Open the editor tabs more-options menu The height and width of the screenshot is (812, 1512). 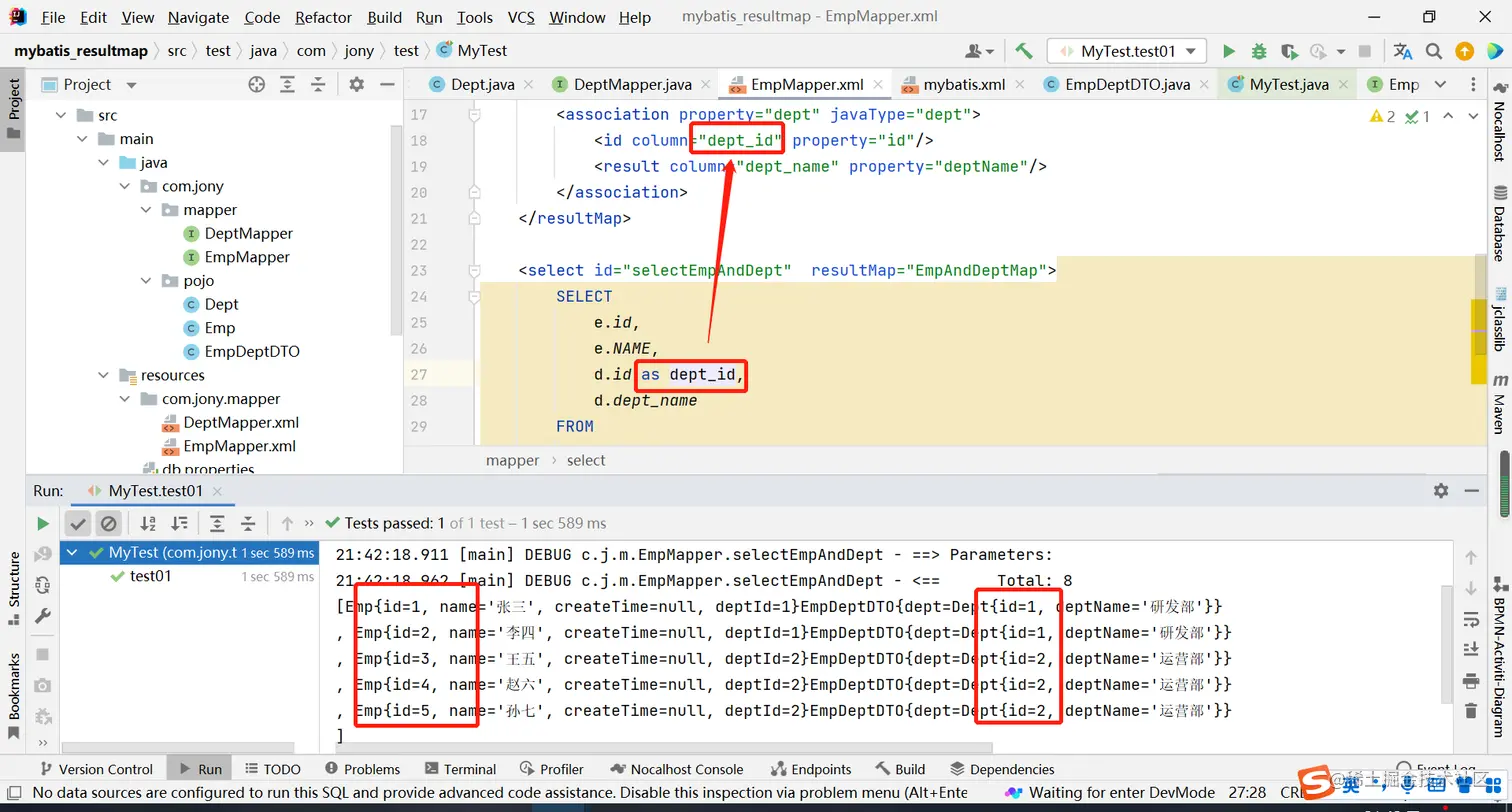pyautogui.click(x=1475, y=85)
